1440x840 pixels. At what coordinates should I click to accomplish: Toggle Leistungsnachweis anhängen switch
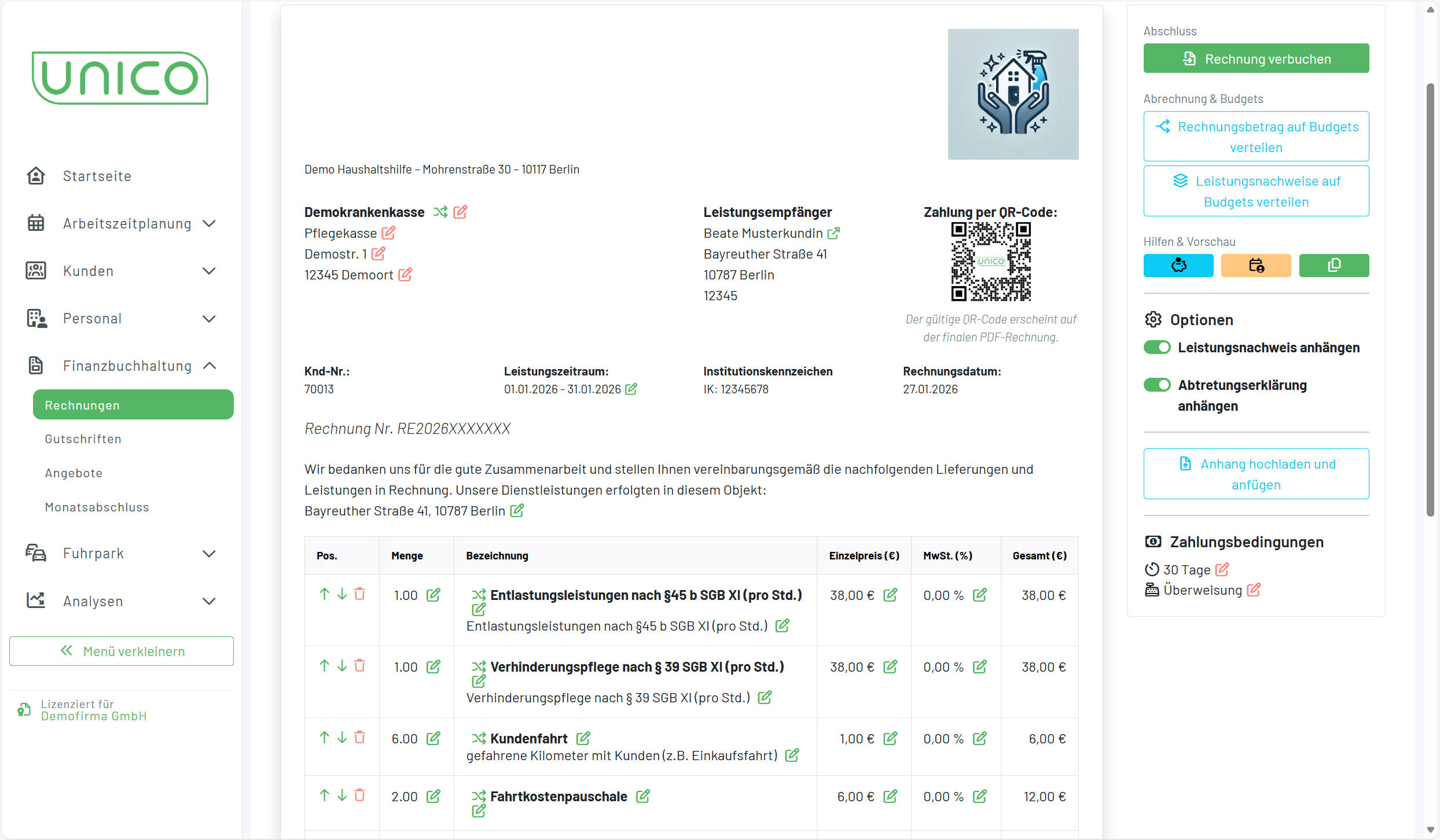(1157, 348)
